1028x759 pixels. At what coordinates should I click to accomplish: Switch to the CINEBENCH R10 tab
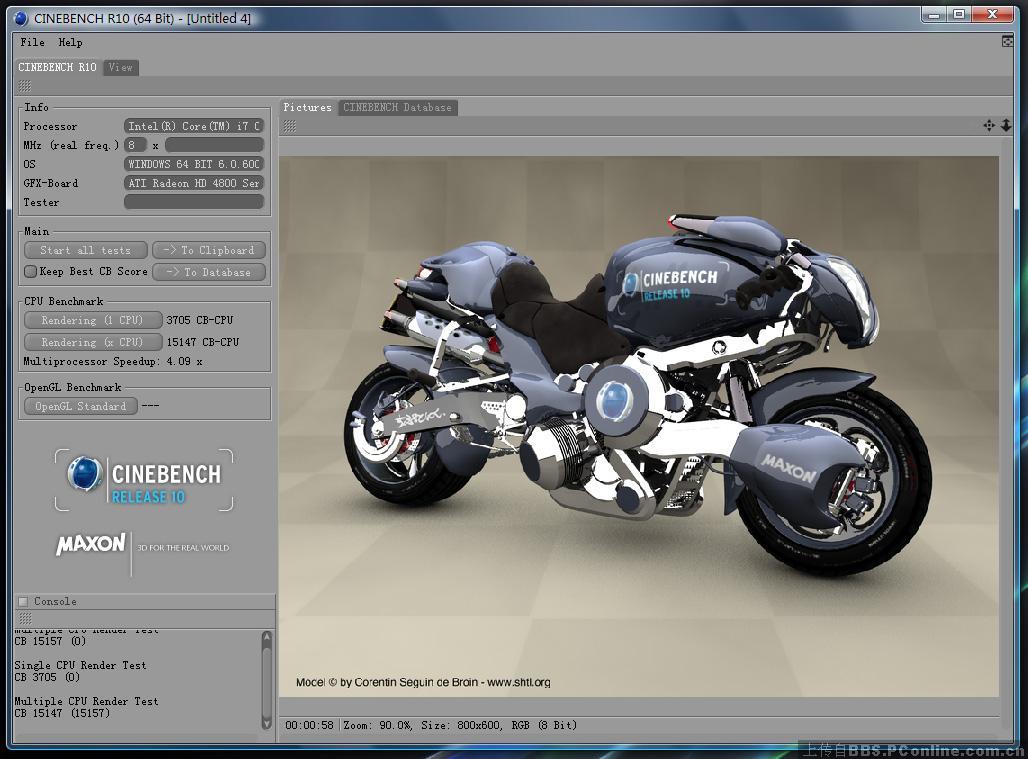57,67
